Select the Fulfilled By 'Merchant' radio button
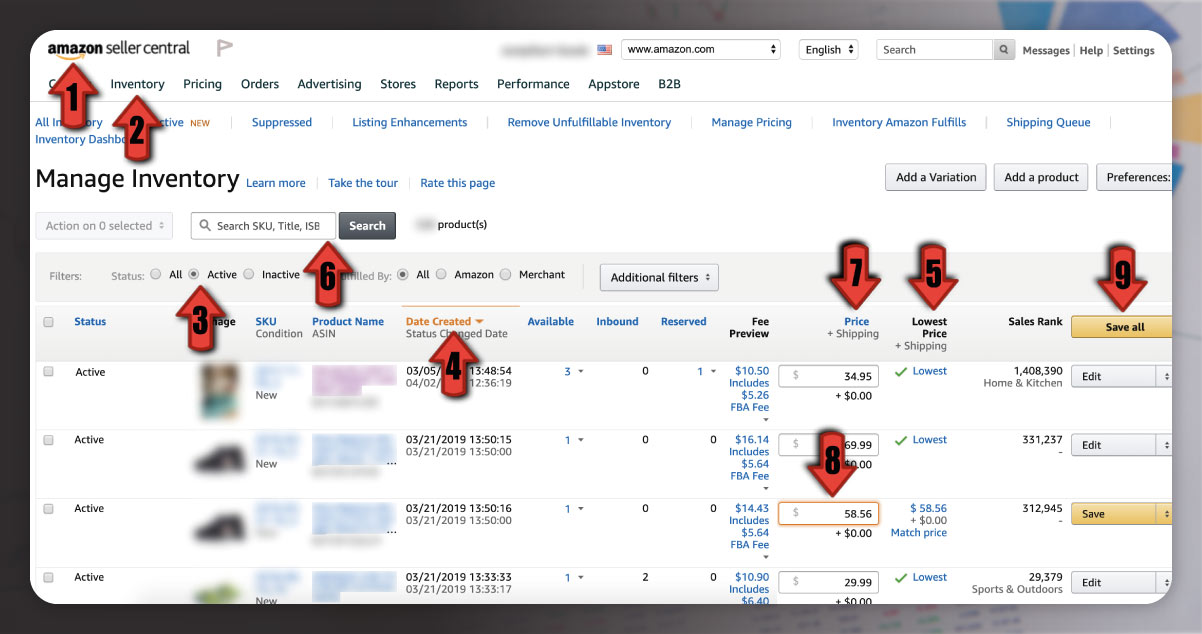The width and height of the screenshot is (1202, 634). coord(505,274)
